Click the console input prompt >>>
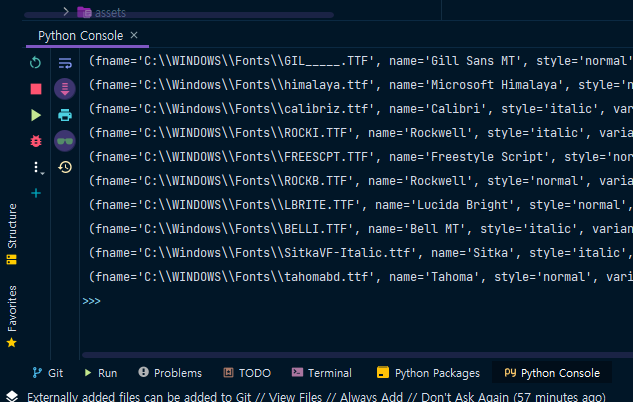This screenshot has height=402, width=633. (x=91, y=301)
